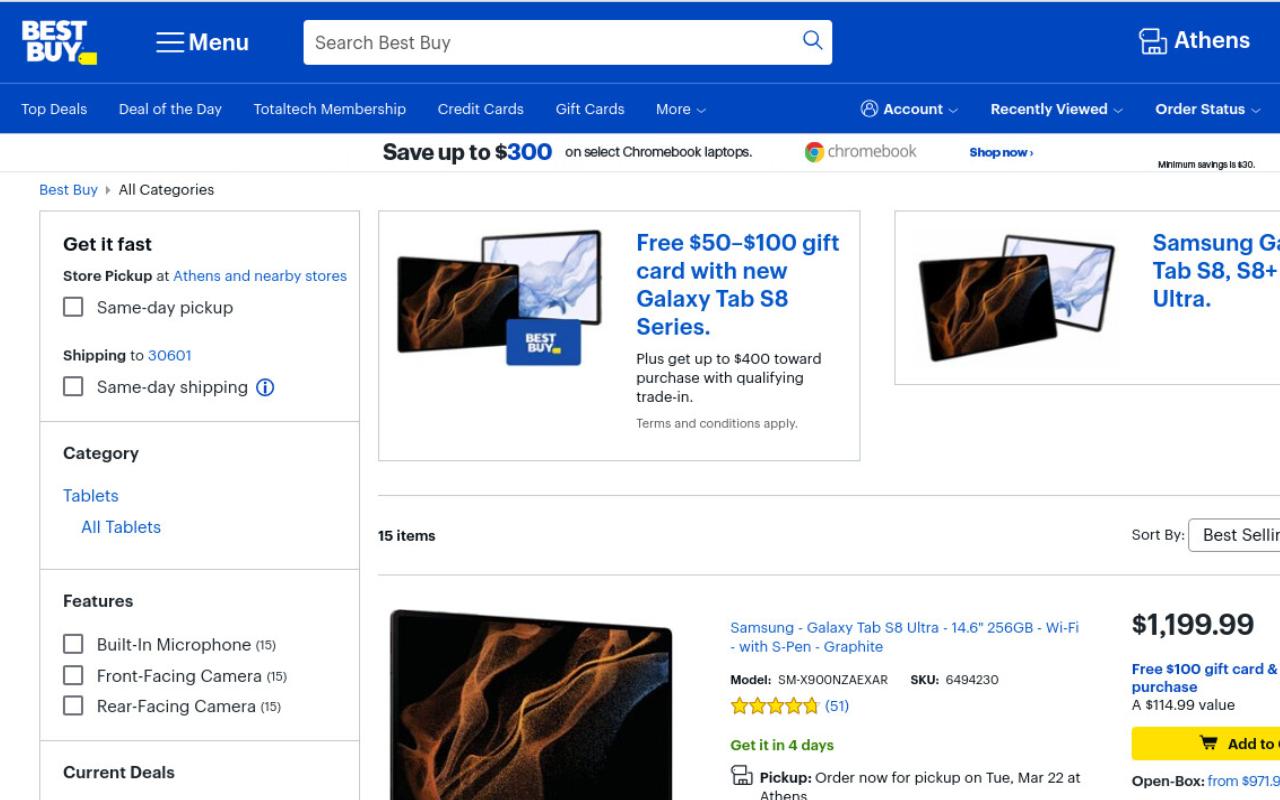Screen dimensions: 1280x800
Task: Select the Tablets category
Action: 90,495
